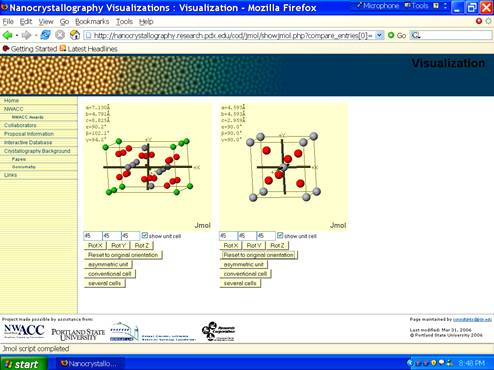494x370 pixels.
Task: Open the Bookmarks menu
Action: pos(92,22)
